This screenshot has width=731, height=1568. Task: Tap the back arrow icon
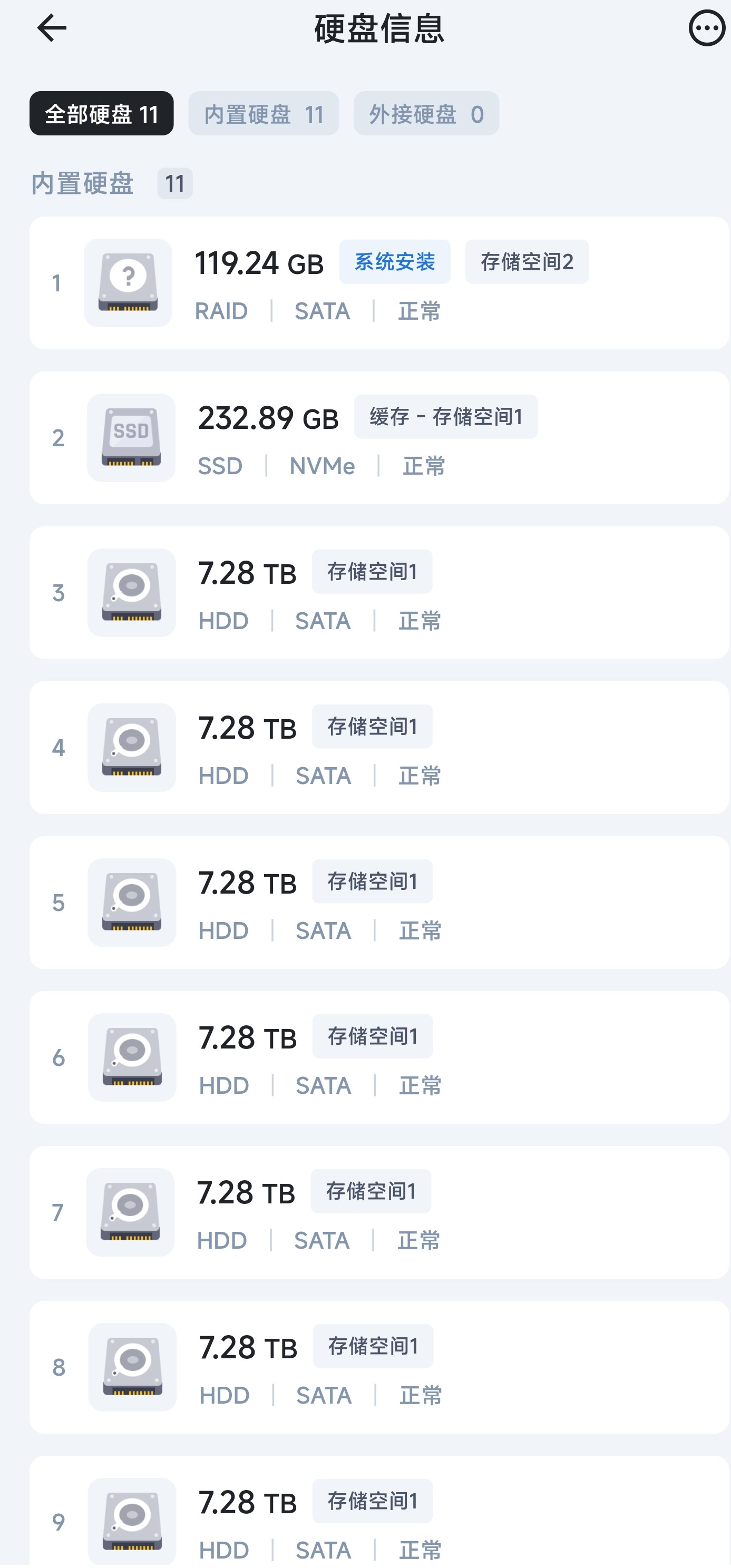tap(52, 28)
